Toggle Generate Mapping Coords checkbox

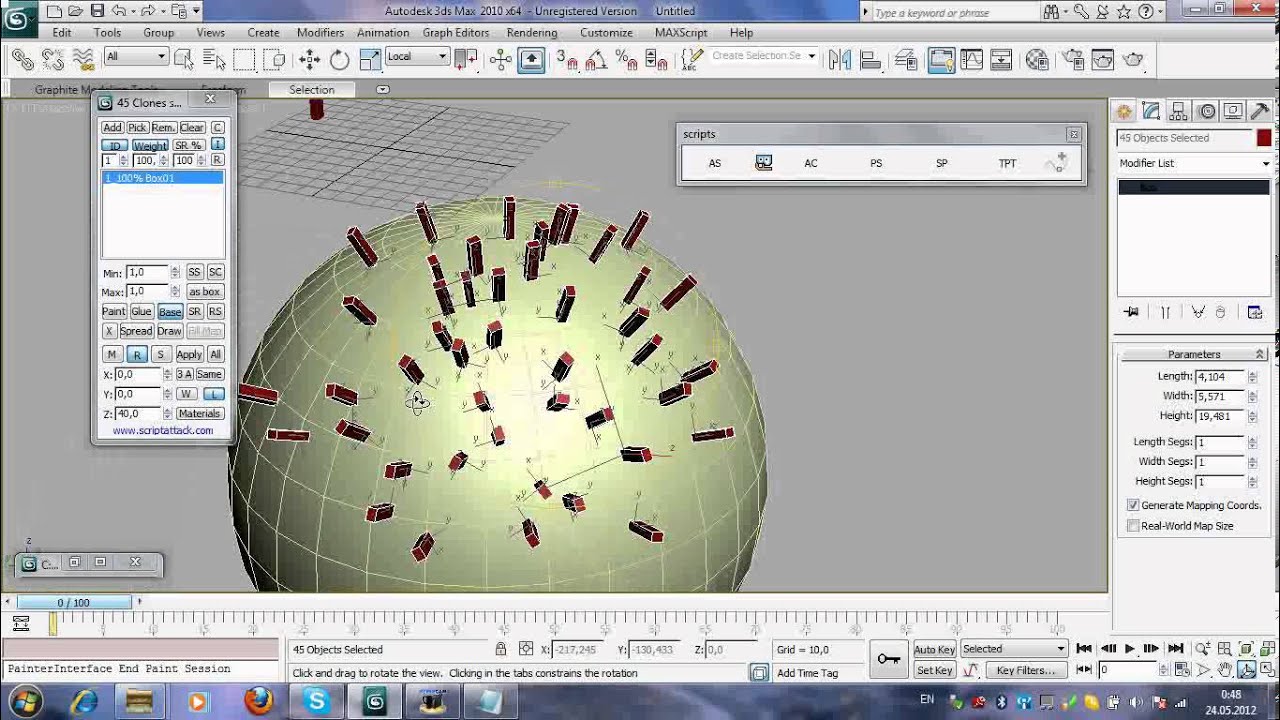(x=1133, y=506)
